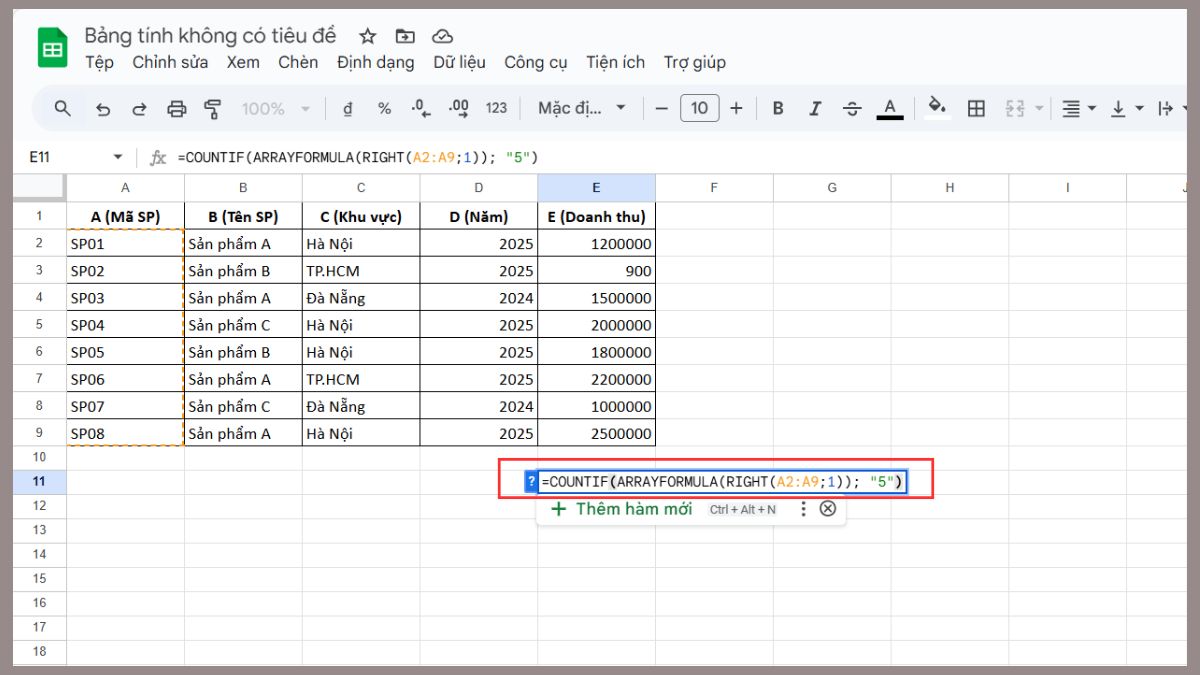Click the move to folder icon
Image resolution: width=1200 pixels, height=675 pixels.
coord(405,36)
